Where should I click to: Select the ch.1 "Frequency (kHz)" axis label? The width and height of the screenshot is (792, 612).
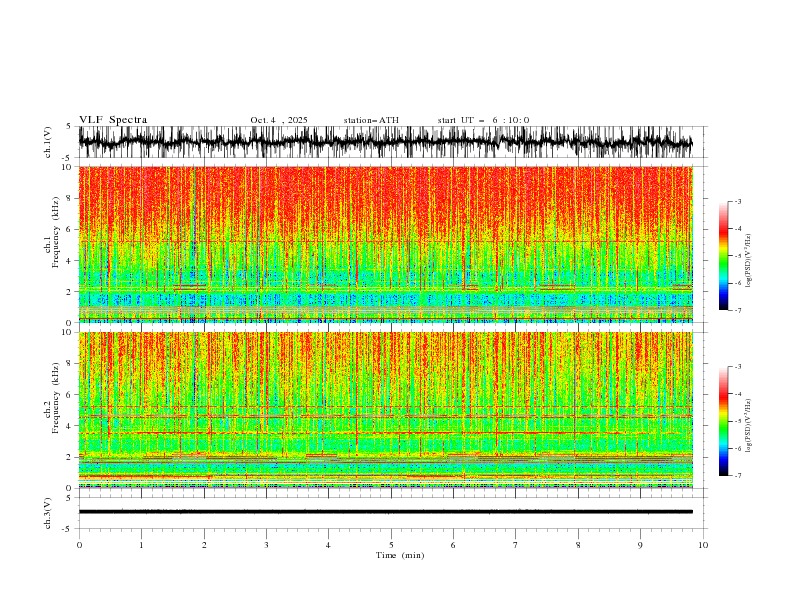(x=56, y=232)
